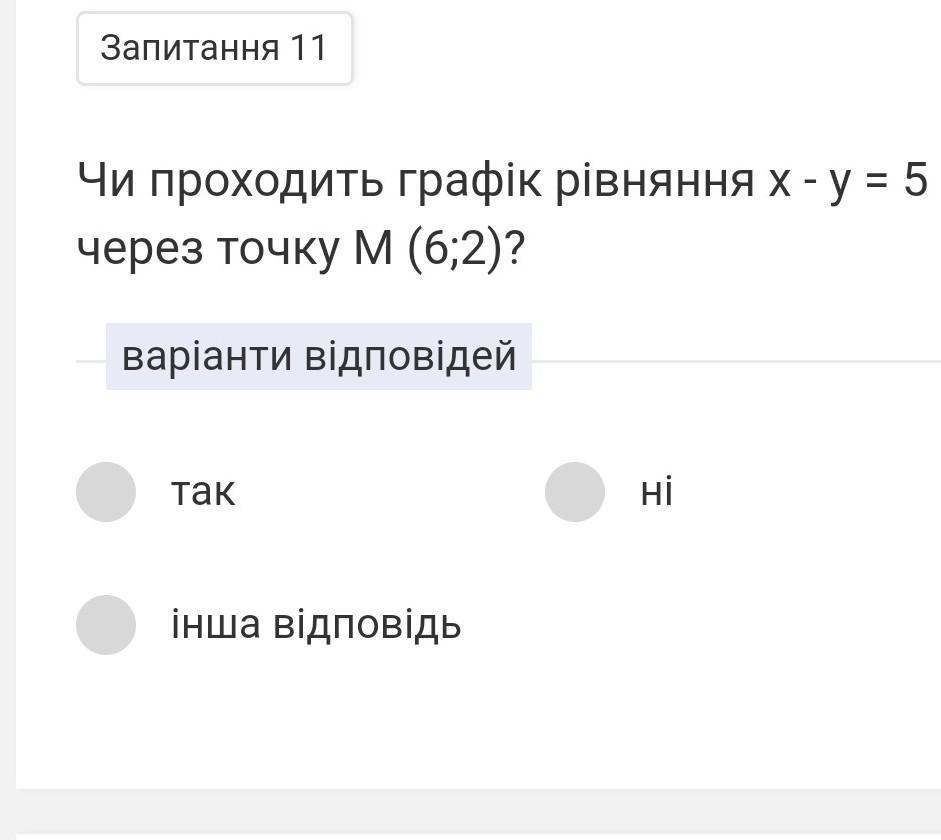Click the divider line beside 'варіанти відповідей'
Image resolution: width=941 pixels, height=840 pixels.
735,360
